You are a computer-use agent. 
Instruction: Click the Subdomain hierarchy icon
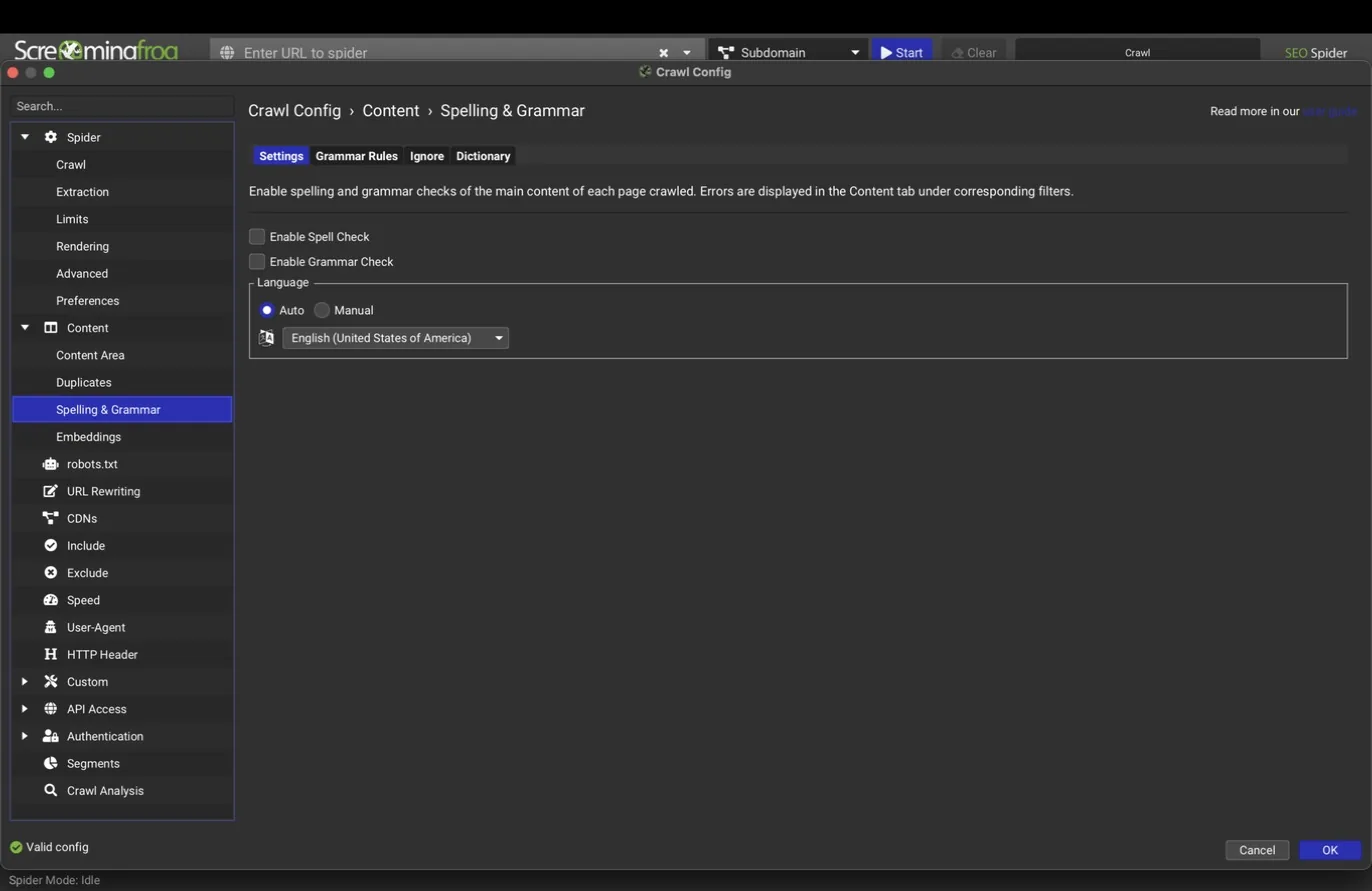(726, 53)
